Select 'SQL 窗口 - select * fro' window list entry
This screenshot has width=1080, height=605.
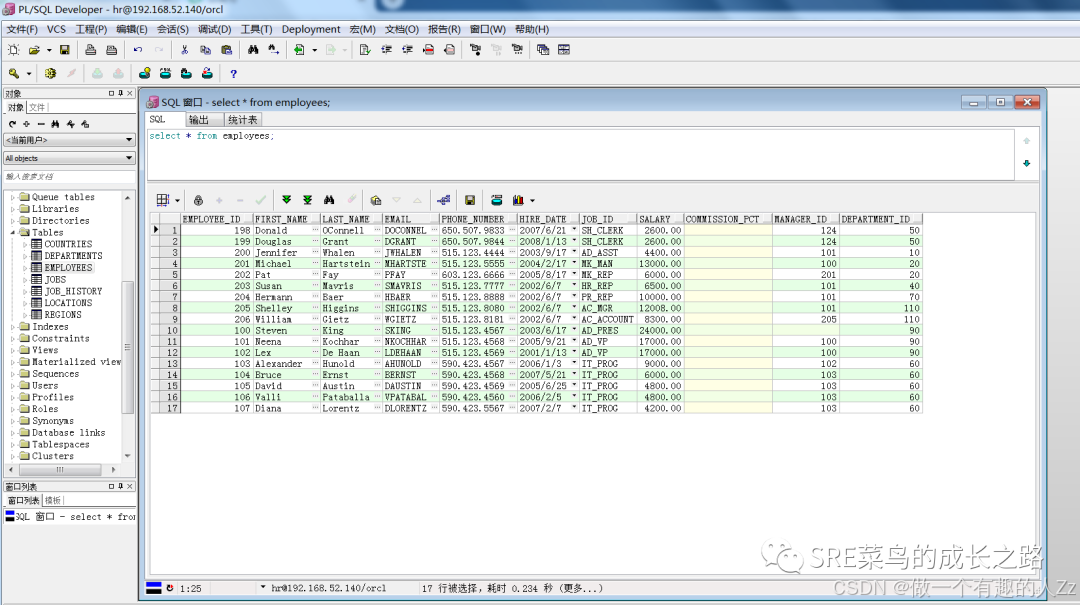click(70, 516)
